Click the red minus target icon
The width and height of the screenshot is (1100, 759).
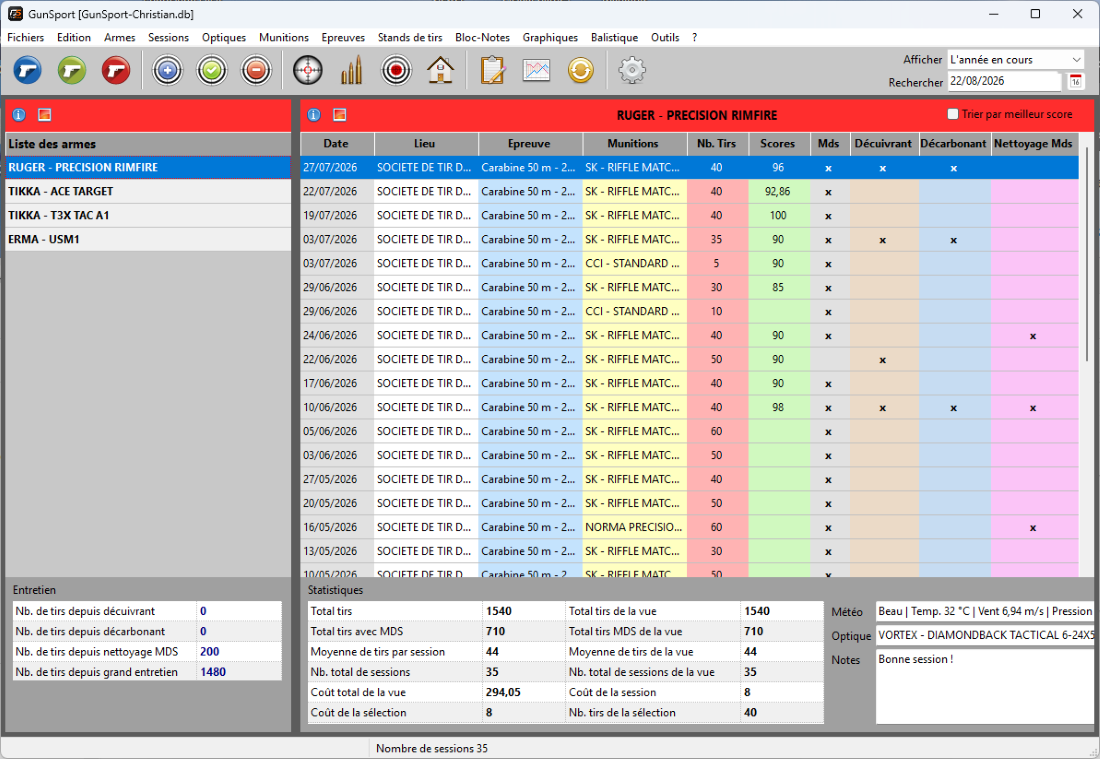tap(256, 70)
